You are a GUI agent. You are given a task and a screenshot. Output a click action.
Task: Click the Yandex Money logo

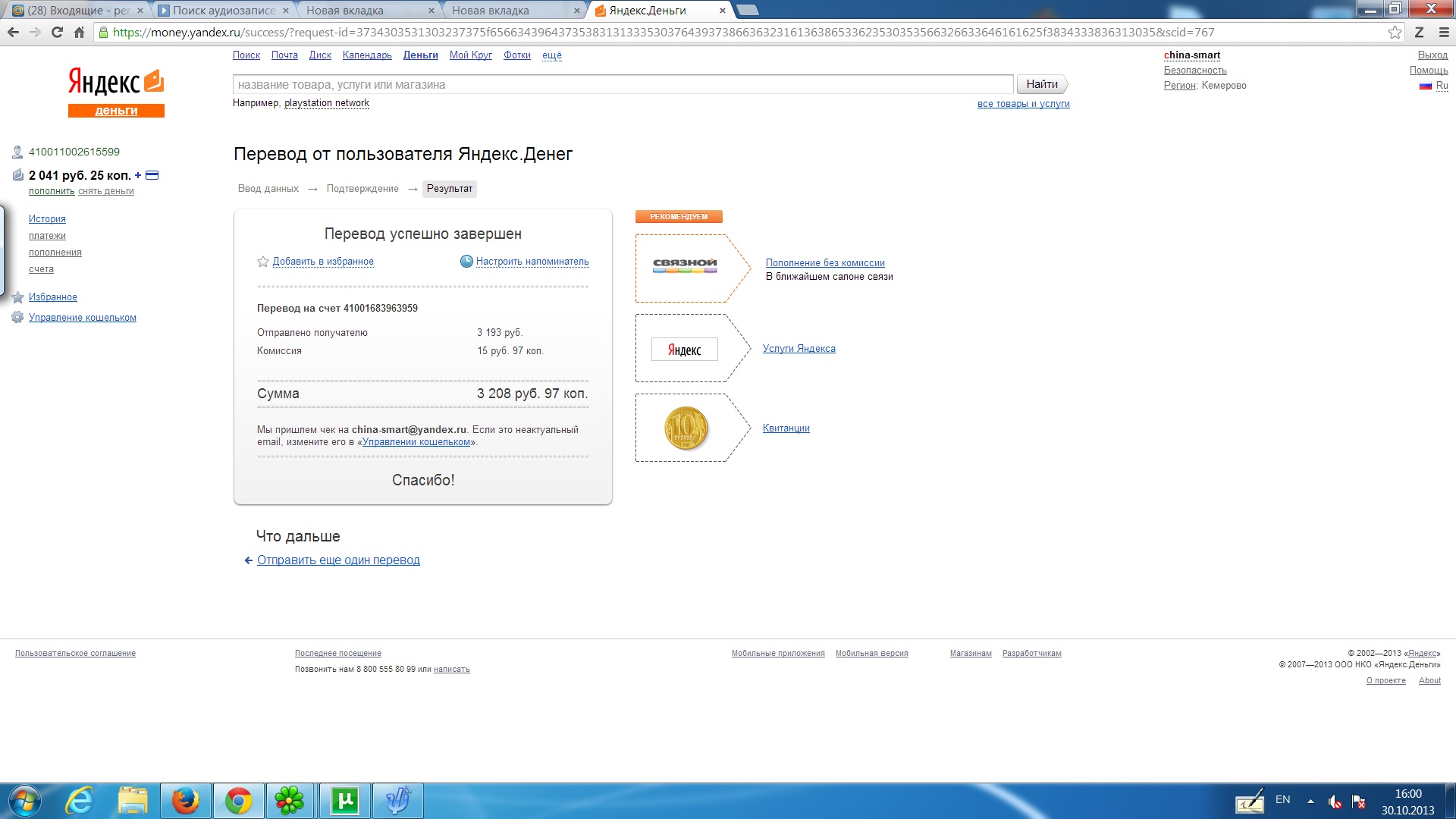pos(116,93)
